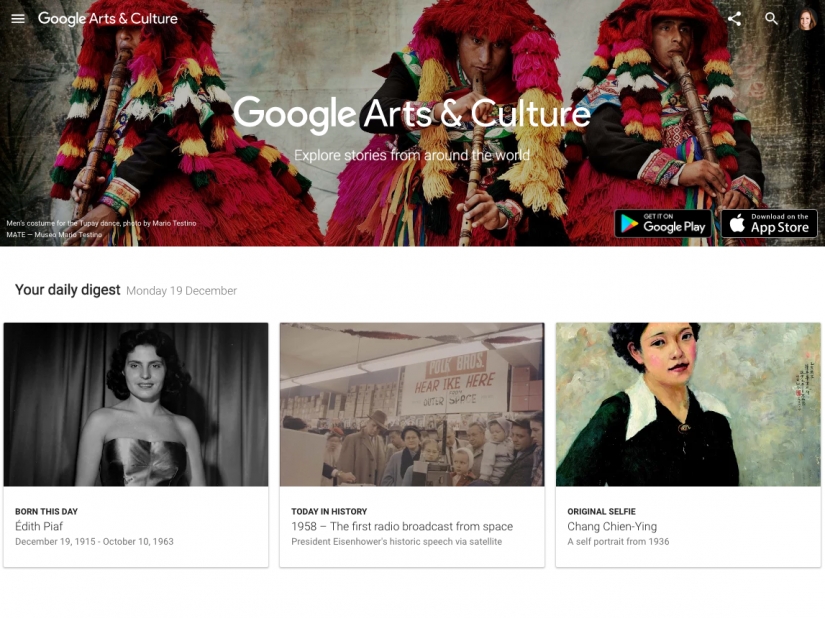Click the user profile avatar

(806, 18)
